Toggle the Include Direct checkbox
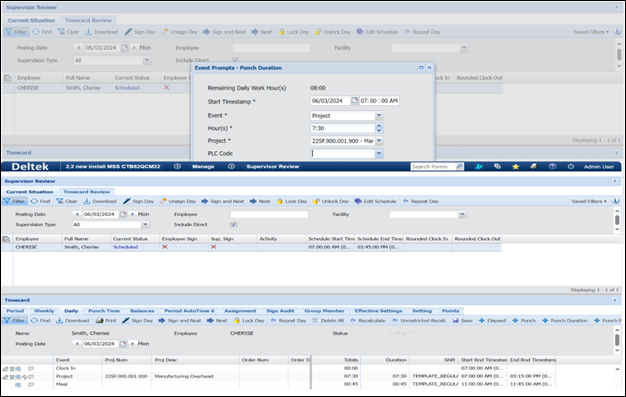Image resolution: width=626 pixels, height=397 pixels. click(x=234, y=224)
